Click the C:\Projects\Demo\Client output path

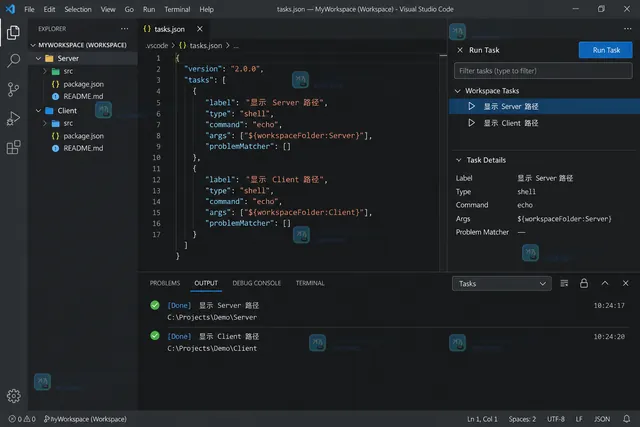212,348
